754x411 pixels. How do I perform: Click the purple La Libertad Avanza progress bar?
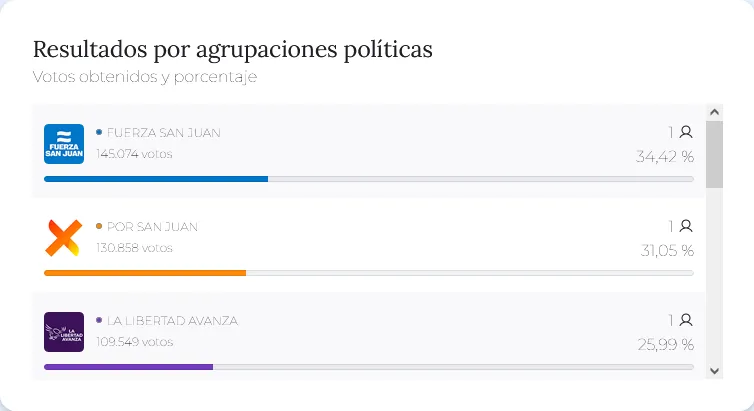pos(128,367)
